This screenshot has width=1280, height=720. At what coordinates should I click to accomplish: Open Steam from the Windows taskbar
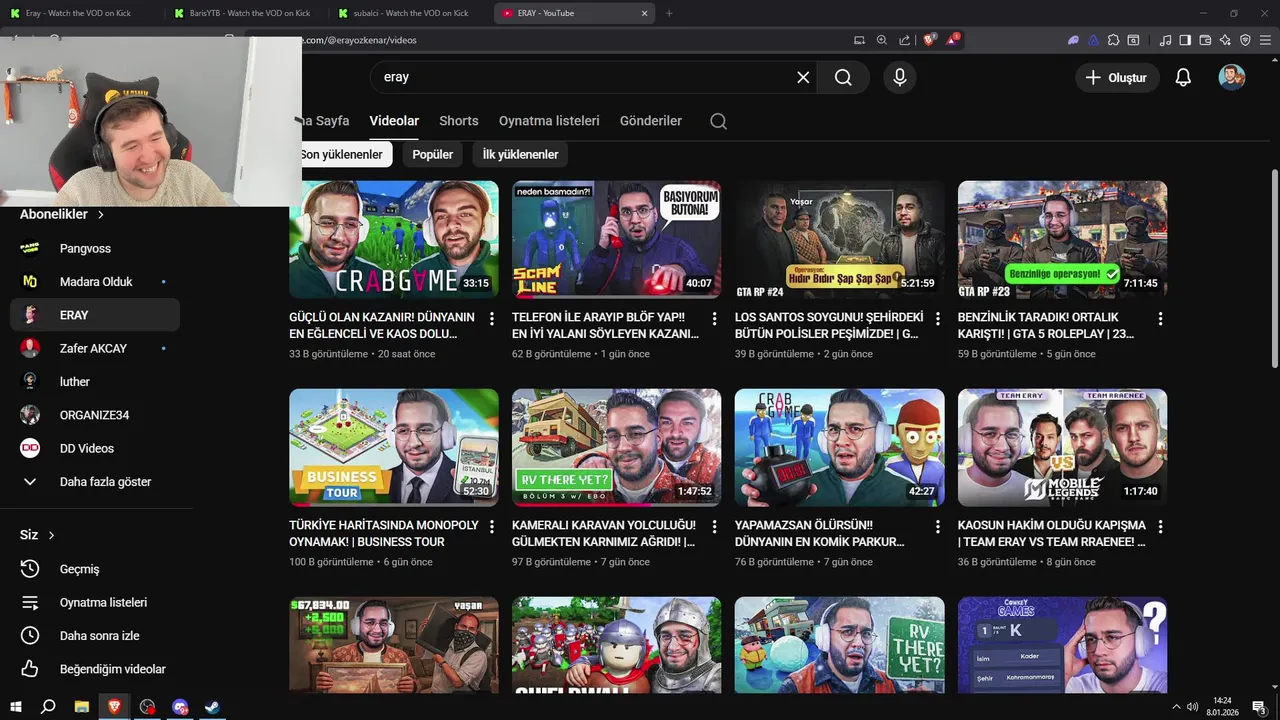(x=212, y=706)
